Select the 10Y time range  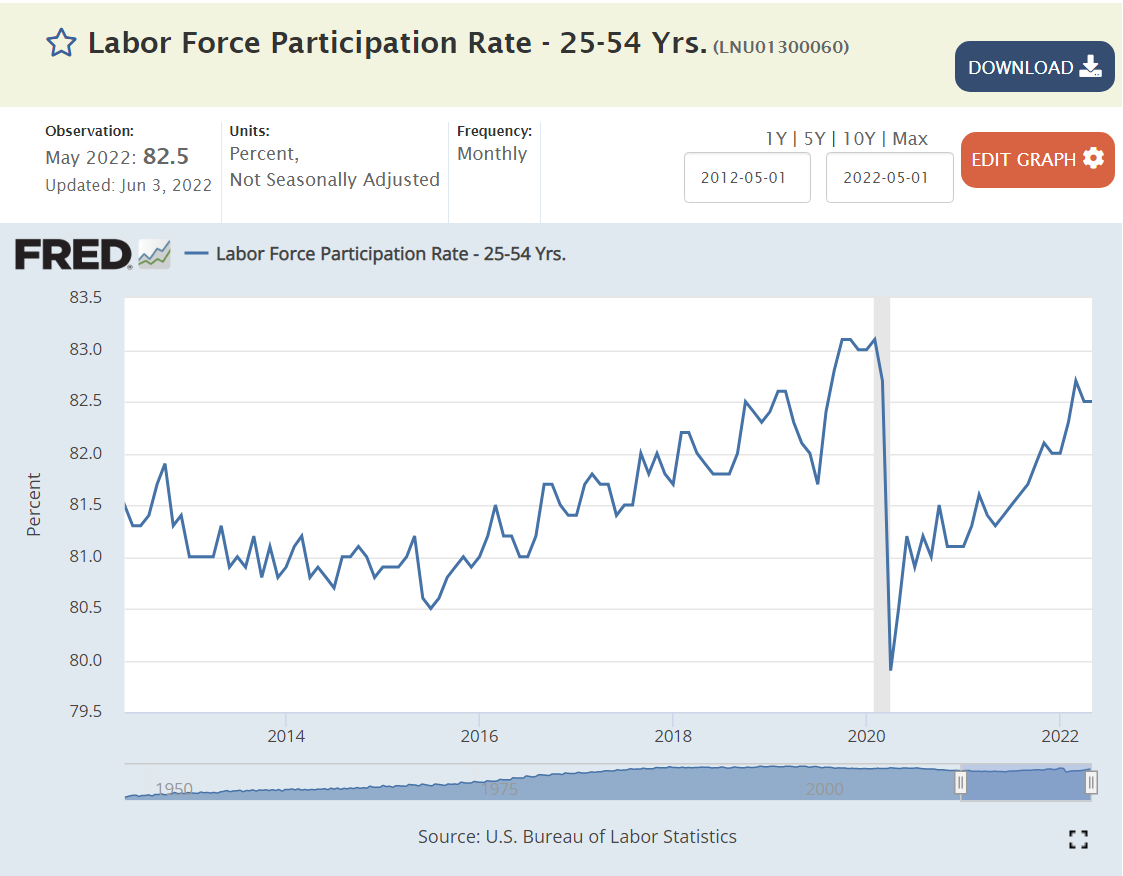click(x=859, y=139)
